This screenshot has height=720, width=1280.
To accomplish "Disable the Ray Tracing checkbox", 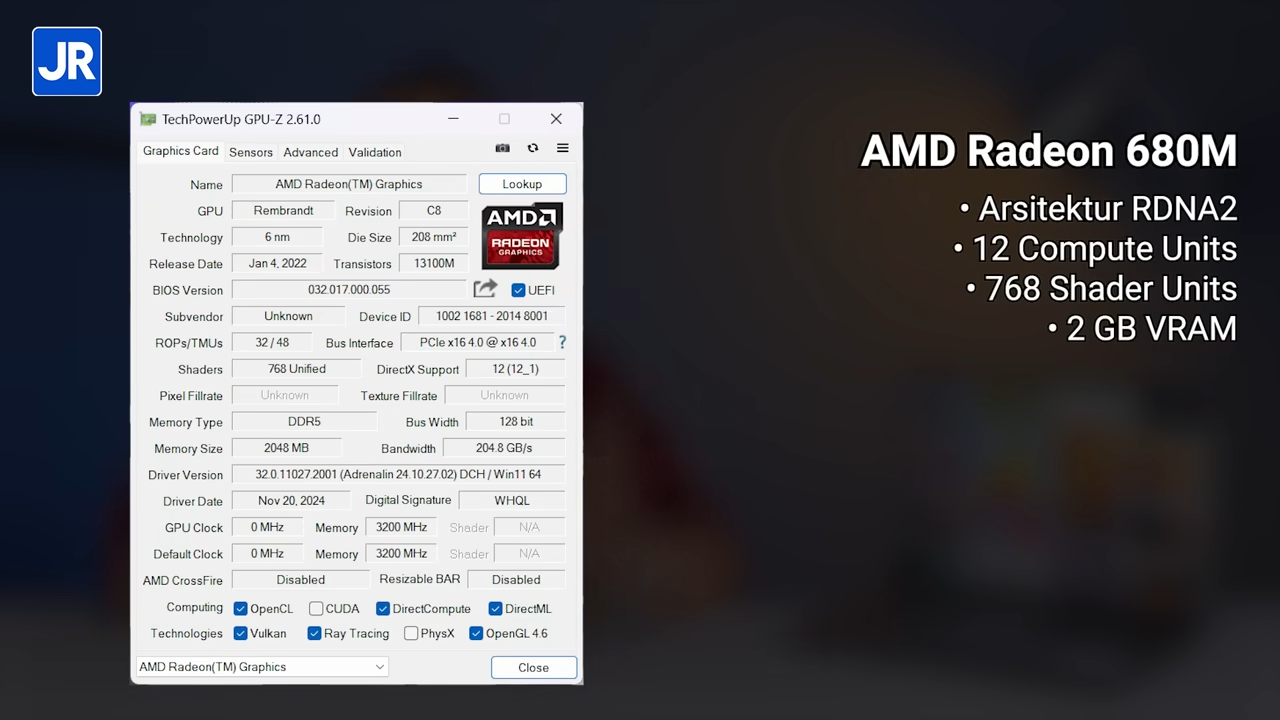I will [314, 633].
